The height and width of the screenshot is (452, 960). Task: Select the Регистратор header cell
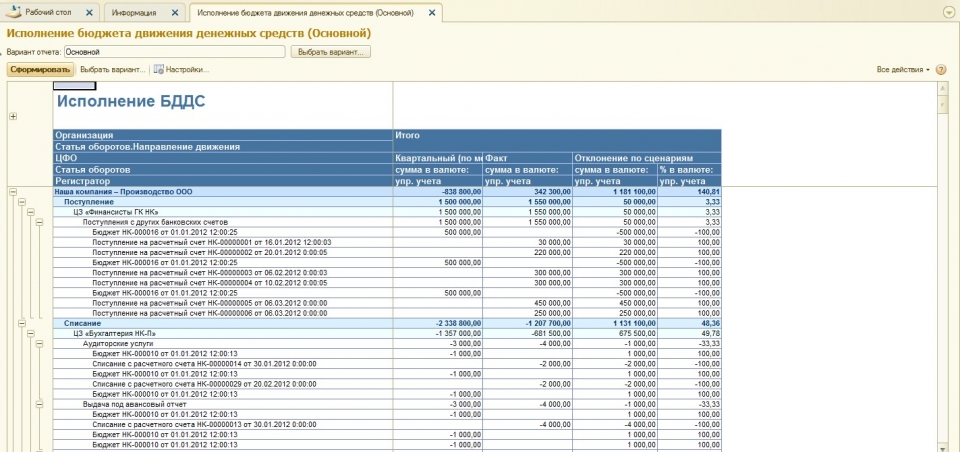point(223,181)
